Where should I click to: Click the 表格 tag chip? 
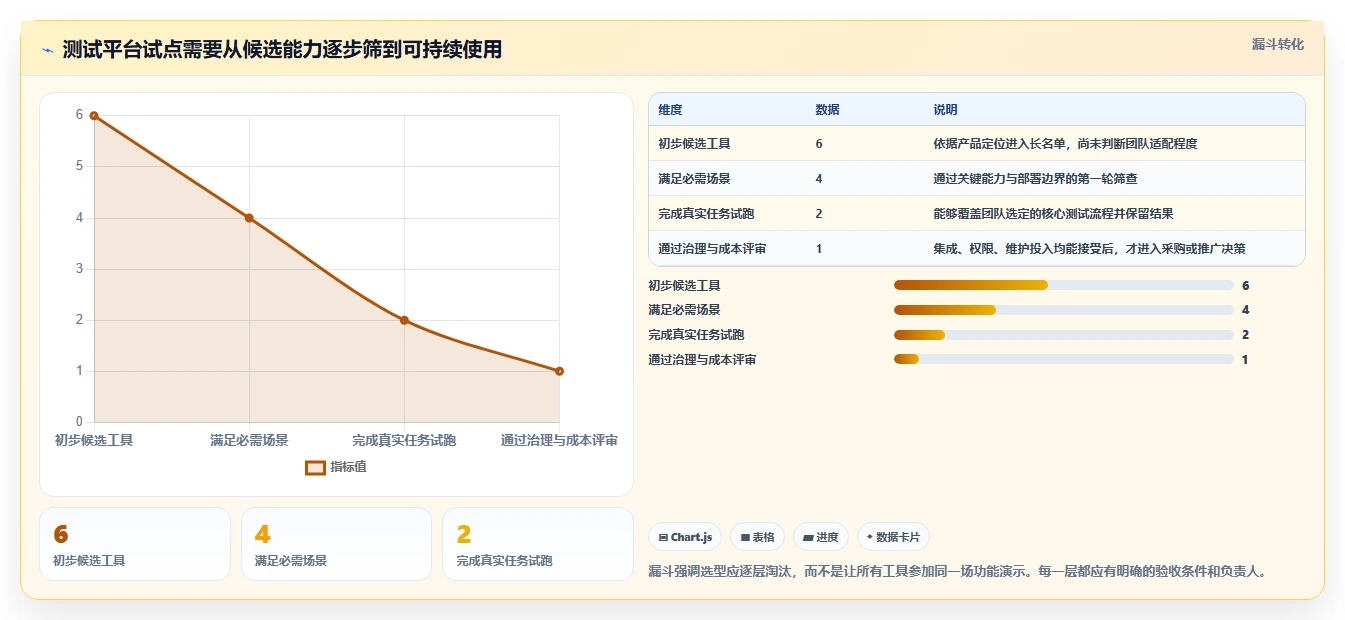tap(758, 537)
